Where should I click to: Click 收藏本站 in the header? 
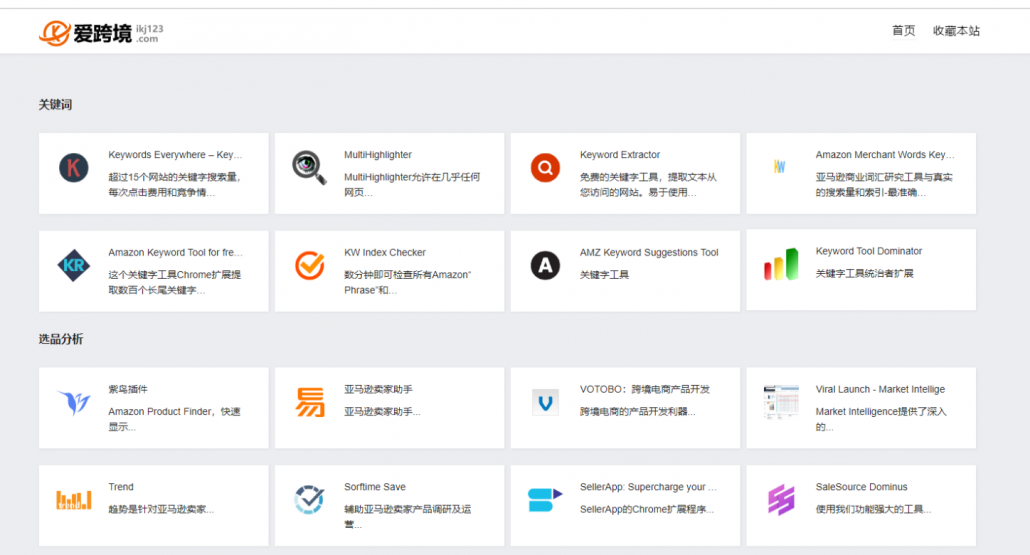[956, 31]
